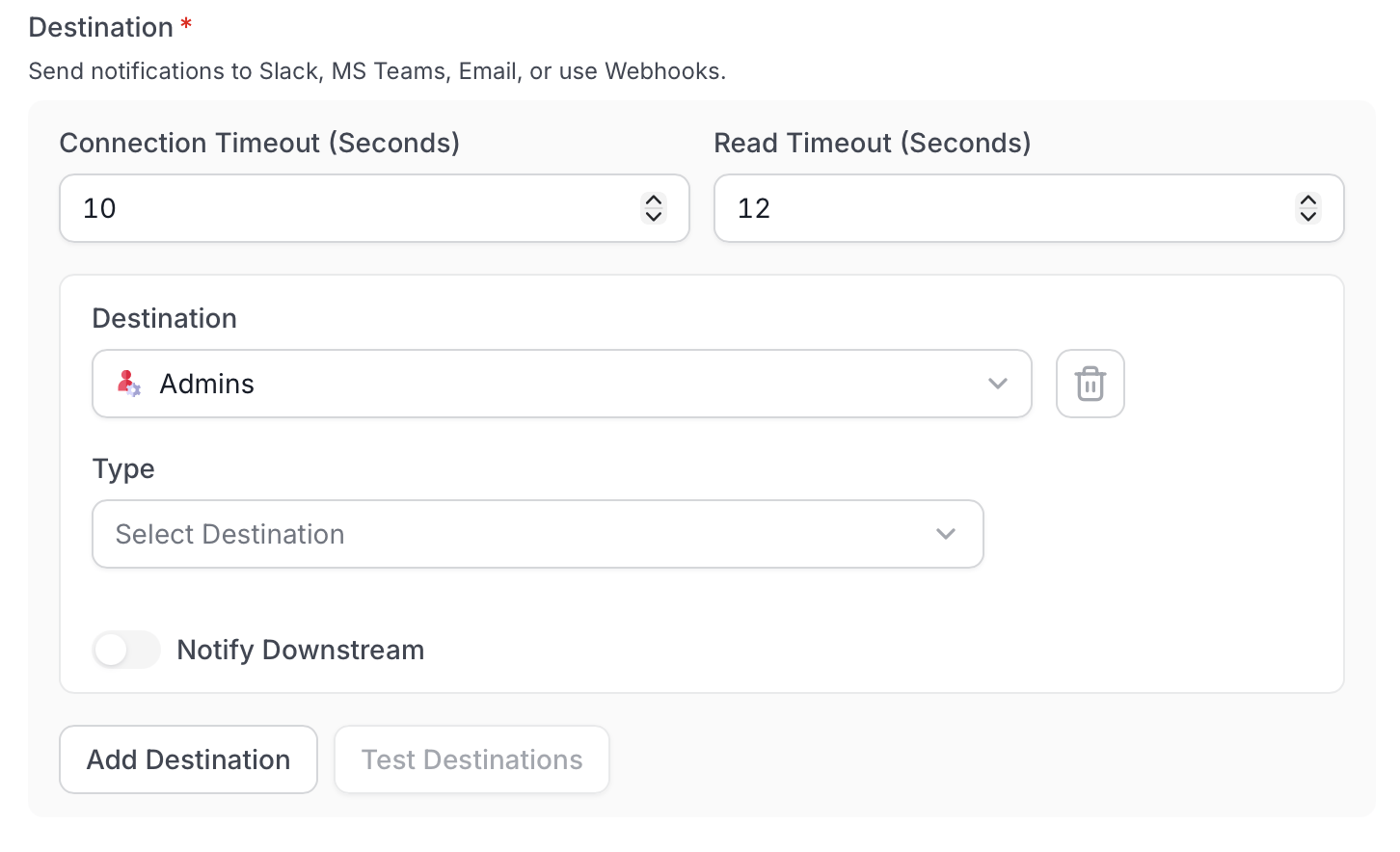This screenshot has width=1400, height=852.
Task: Click the Read Timeout (Seconds) label
Action: pyautogui.click(x=873, y=143)
